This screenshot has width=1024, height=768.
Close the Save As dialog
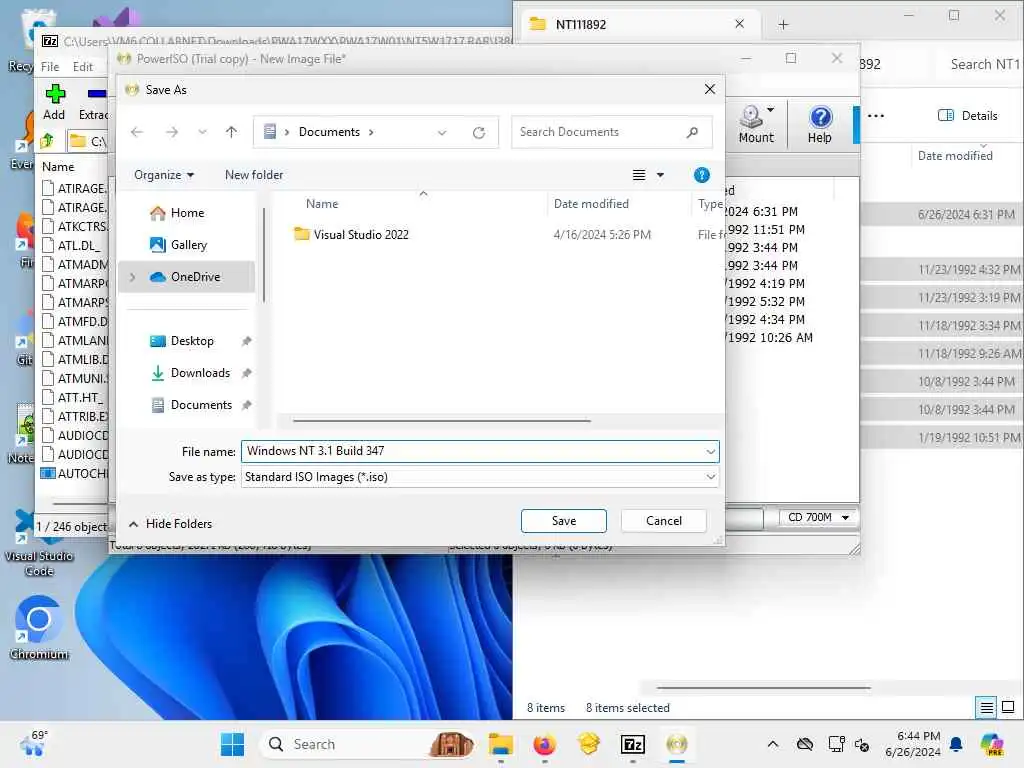click(x=710, y=89)
